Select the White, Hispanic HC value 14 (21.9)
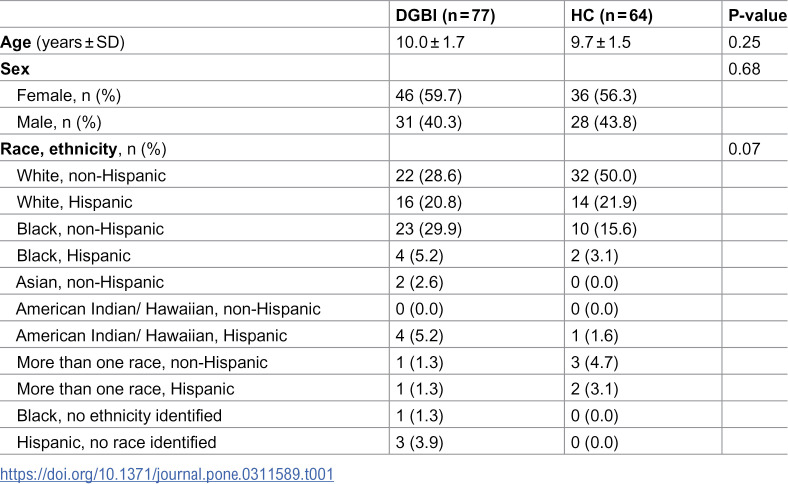788x484 pixels. [x=604, y=202]
